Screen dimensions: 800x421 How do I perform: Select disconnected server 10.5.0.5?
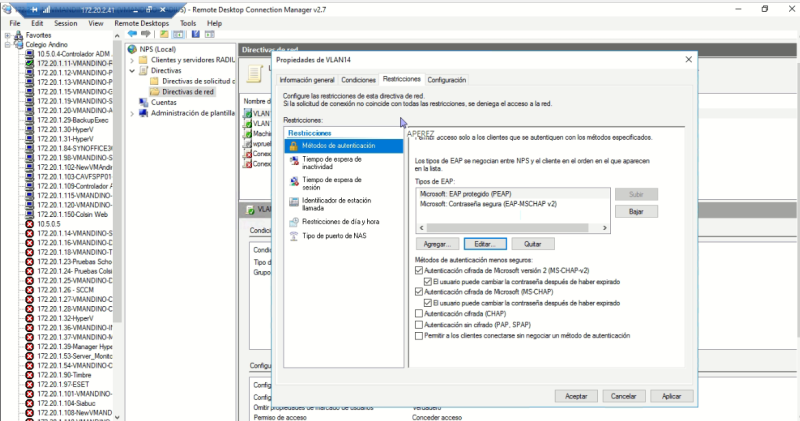(x=48, y=224)
